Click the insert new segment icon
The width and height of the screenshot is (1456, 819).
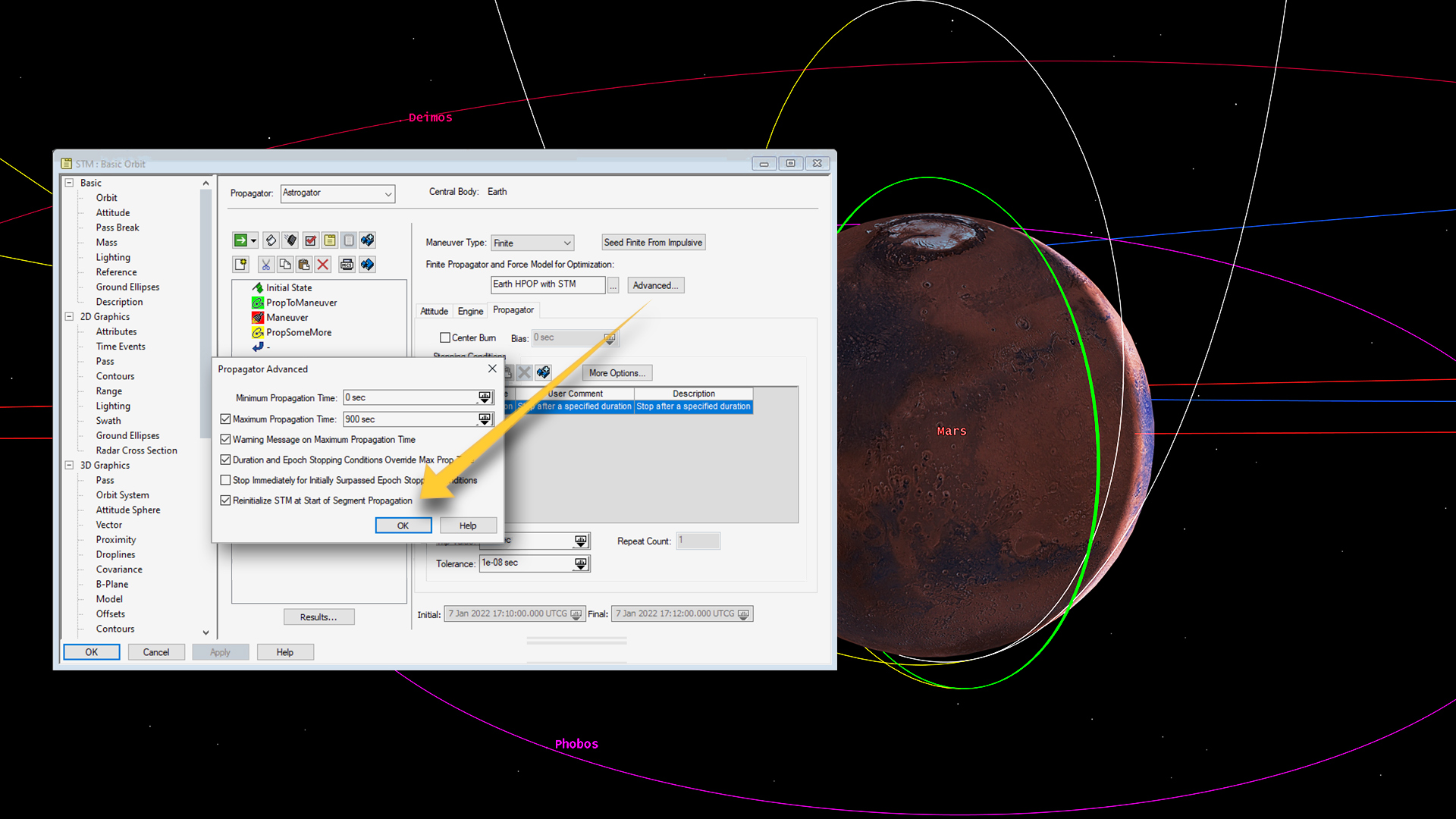click(x=241, y=265)
